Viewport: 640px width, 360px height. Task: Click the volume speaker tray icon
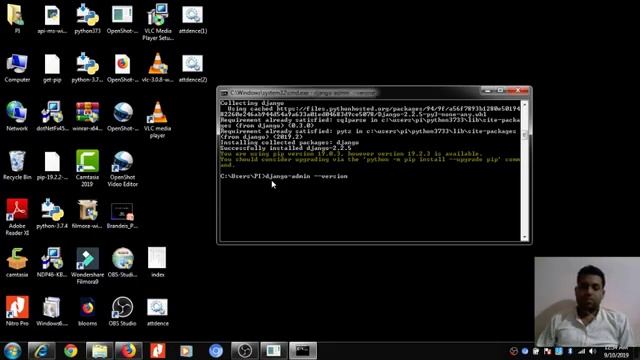click(x=592, y=351)
